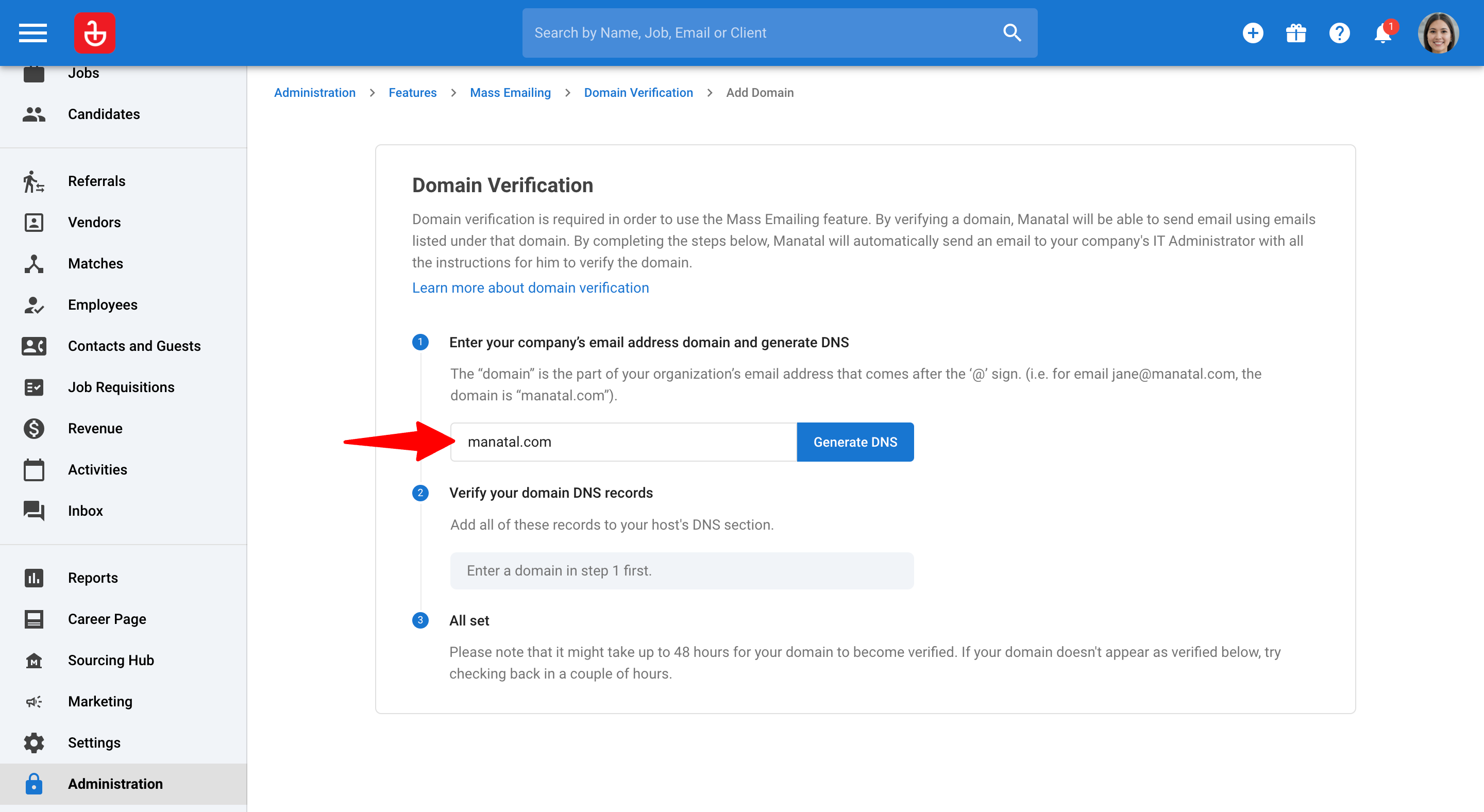The width and height of the screenshot is (1484, 812).
Task: Go to Vendors section
Action: 123,222
